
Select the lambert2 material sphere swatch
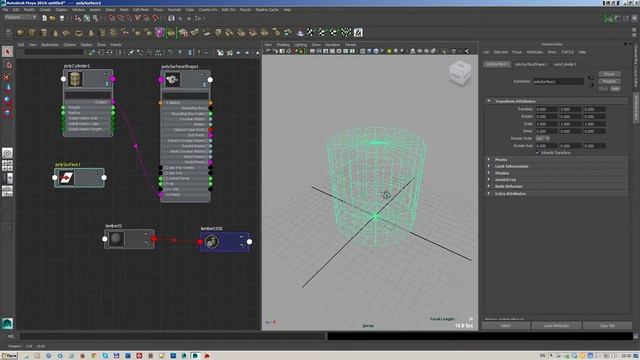tap(116, 239)
